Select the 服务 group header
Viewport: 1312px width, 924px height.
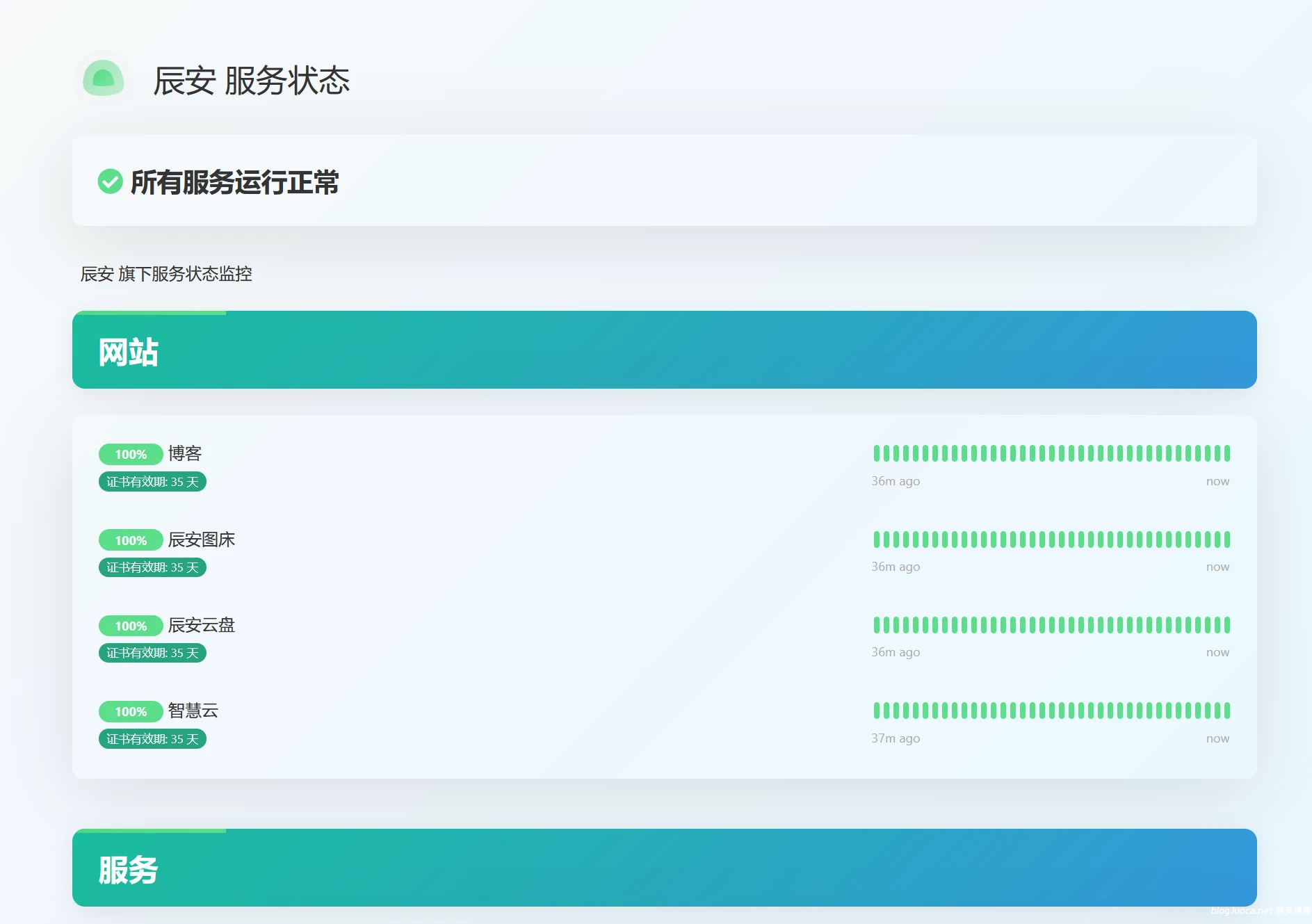coord(129,870)
